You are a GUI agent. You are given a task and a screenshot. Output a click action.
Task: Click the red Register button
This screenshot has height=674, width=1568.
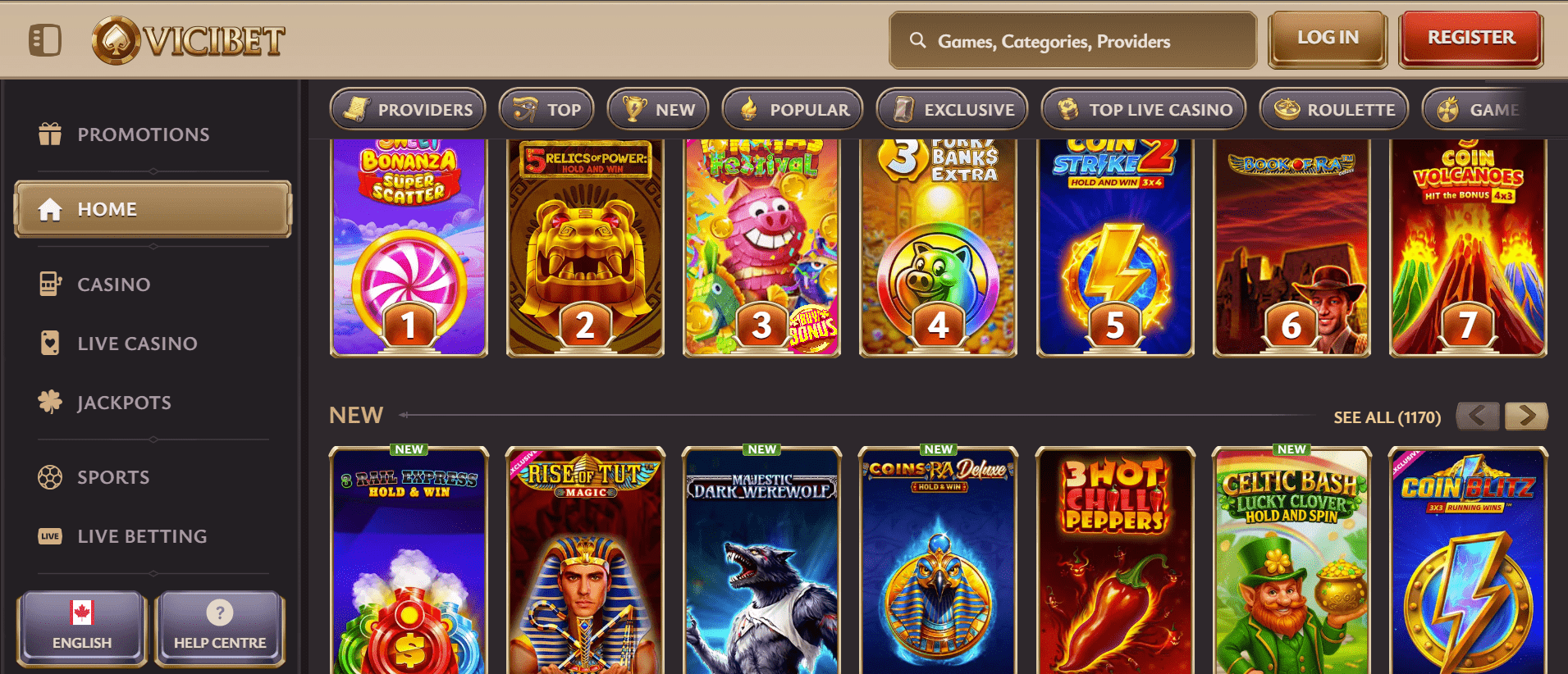click(x=1471, y=39)
